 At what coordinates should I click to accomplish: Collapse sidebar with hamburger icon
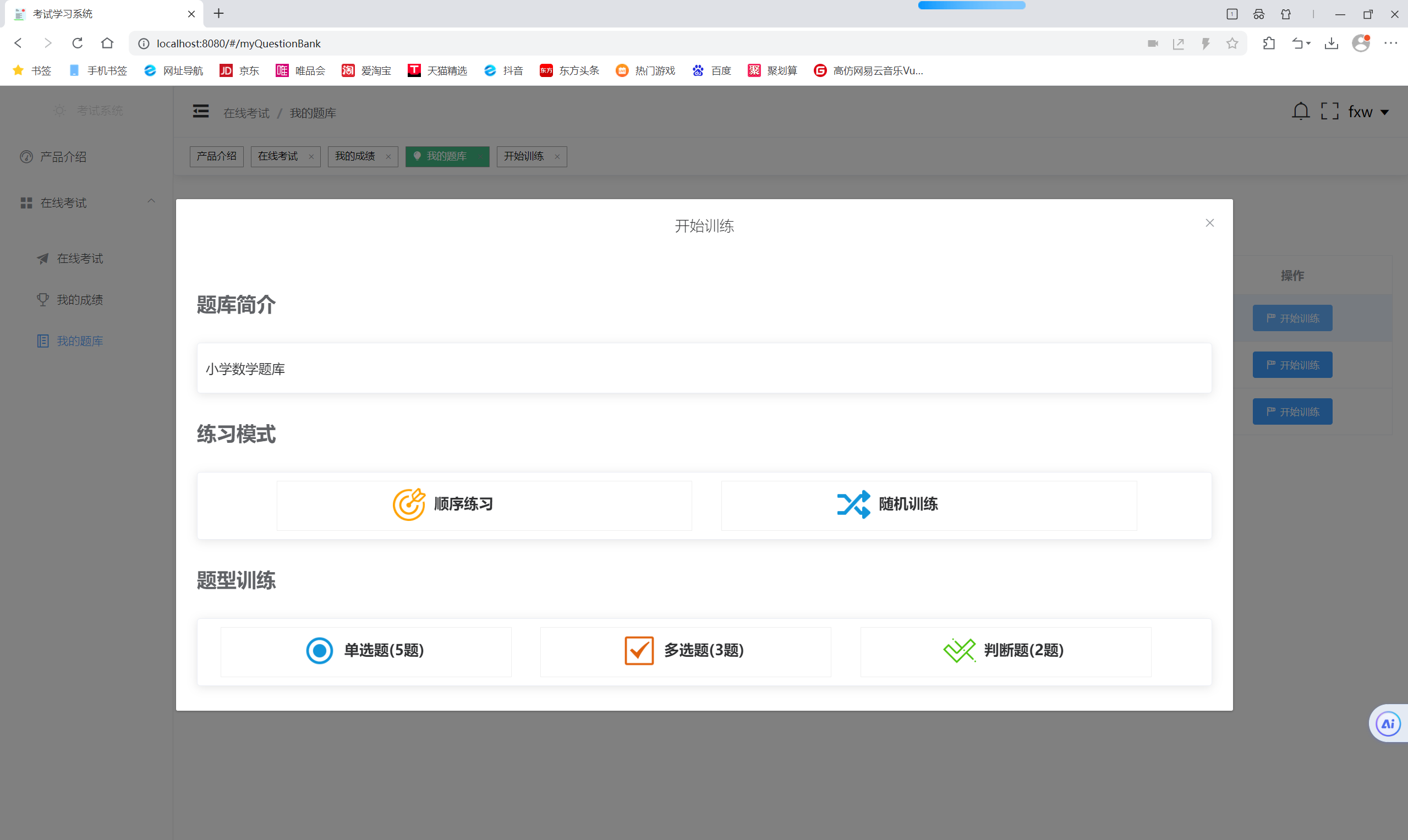click(200, 112)
